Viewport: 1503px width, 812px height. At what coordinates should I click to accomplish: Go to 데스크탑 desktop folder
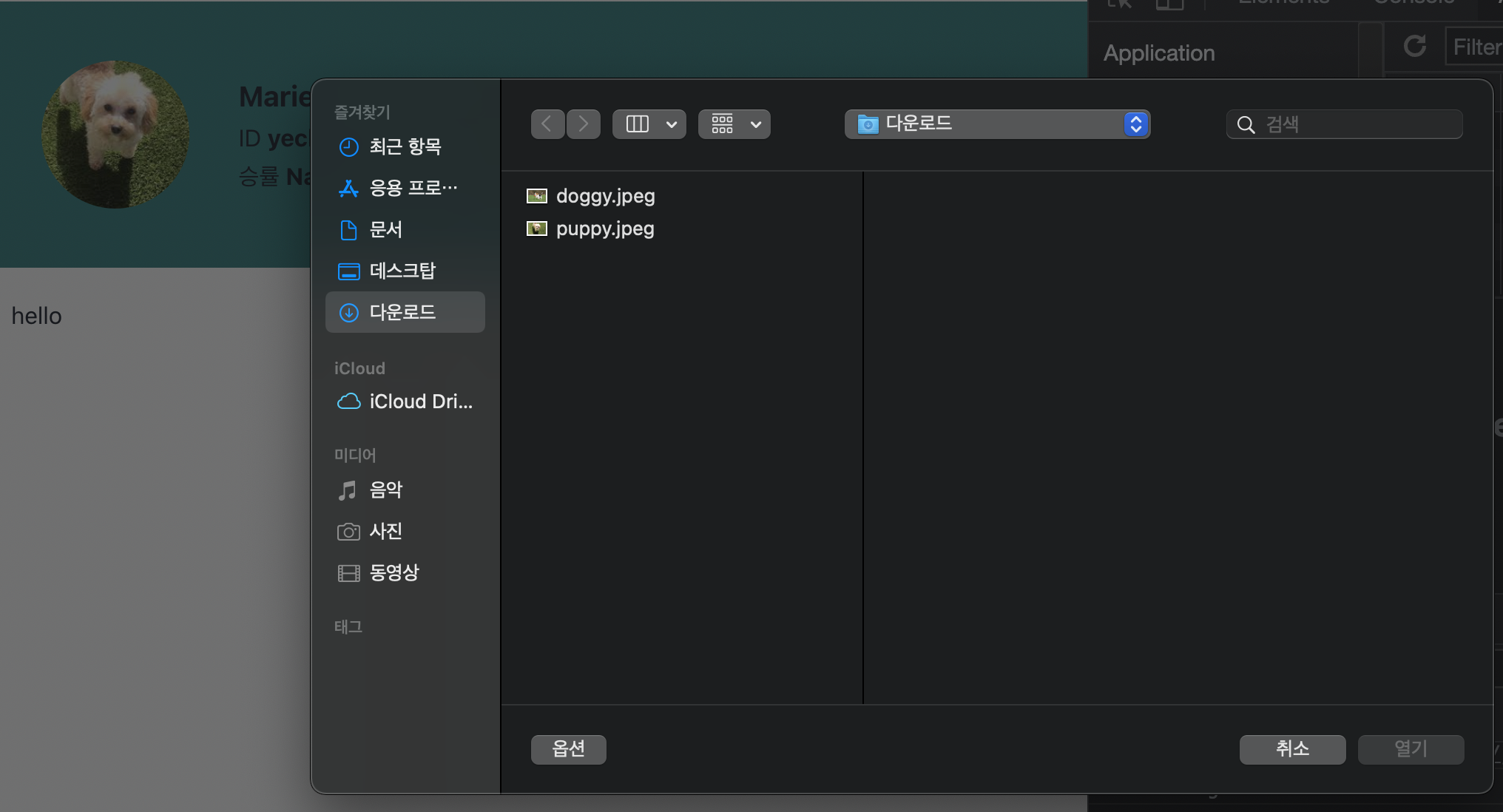[402, 271]
